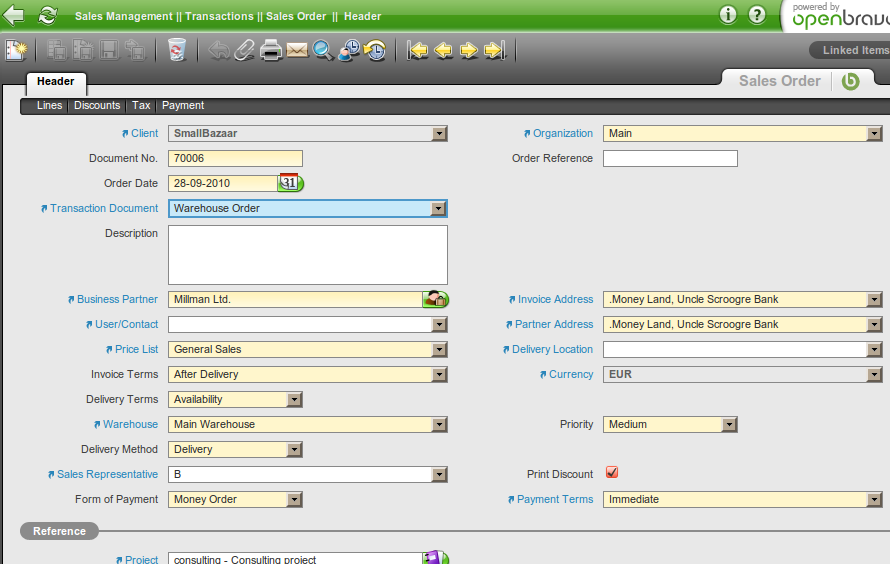Open the Business Partner selector icon
890x564 pixels.
coord(435,299)
